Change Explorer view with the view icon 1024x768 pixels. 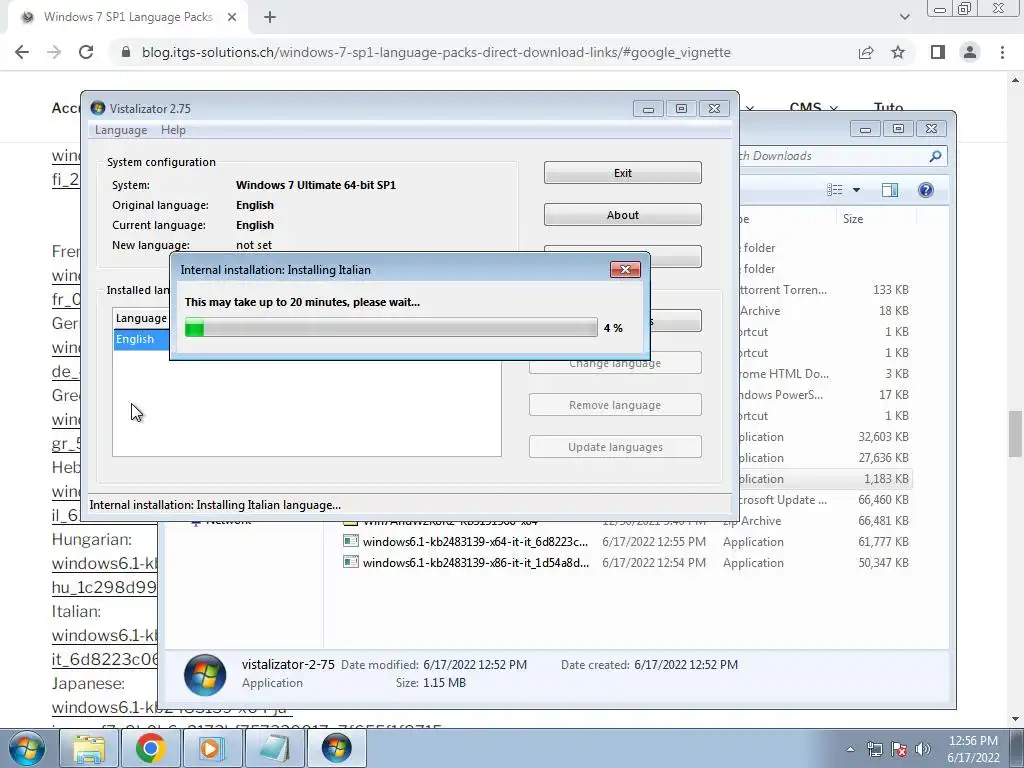tap(835, 190)
